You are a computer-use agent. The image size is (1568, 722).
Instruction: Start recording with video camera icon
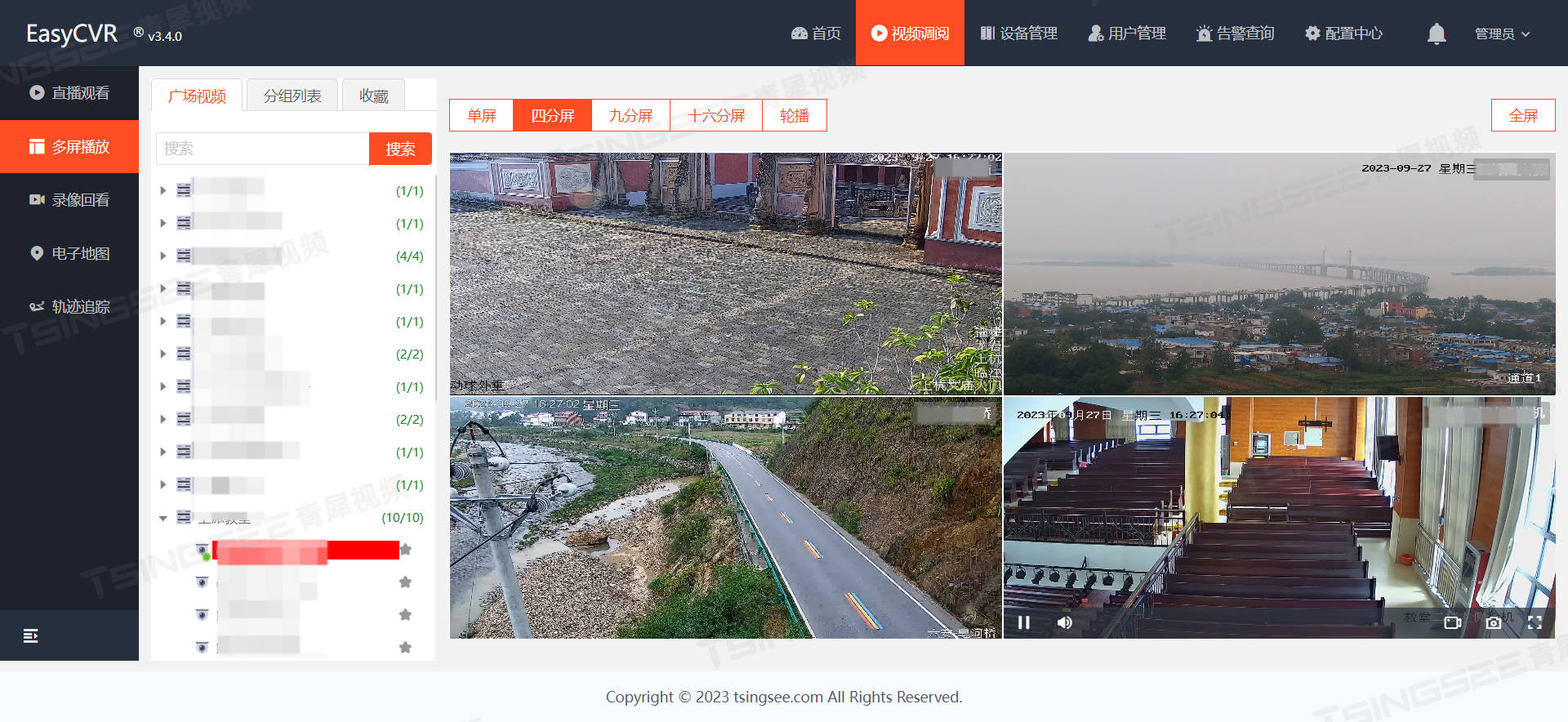pos(1453,622)
